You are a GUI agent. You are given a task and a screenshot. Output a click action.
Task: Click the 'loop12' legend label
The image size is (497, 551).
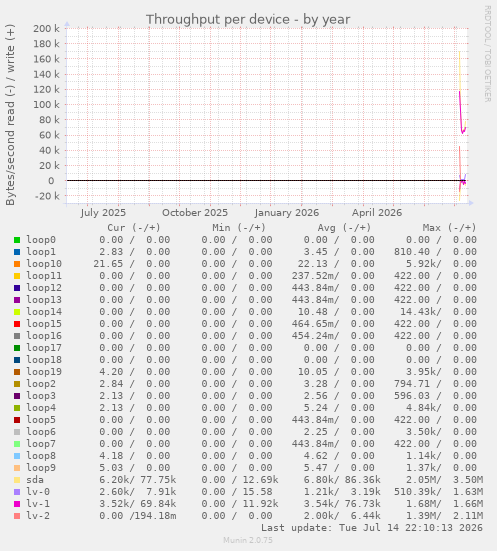coord(44,288)
